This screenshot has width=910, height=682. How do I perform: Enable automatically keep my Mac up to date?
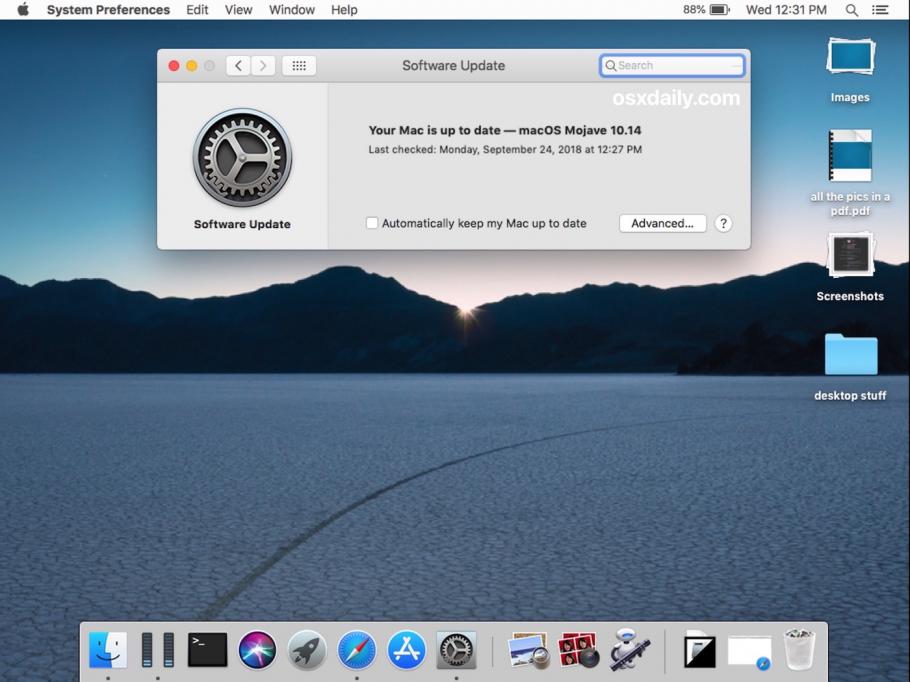coord(371,223)
